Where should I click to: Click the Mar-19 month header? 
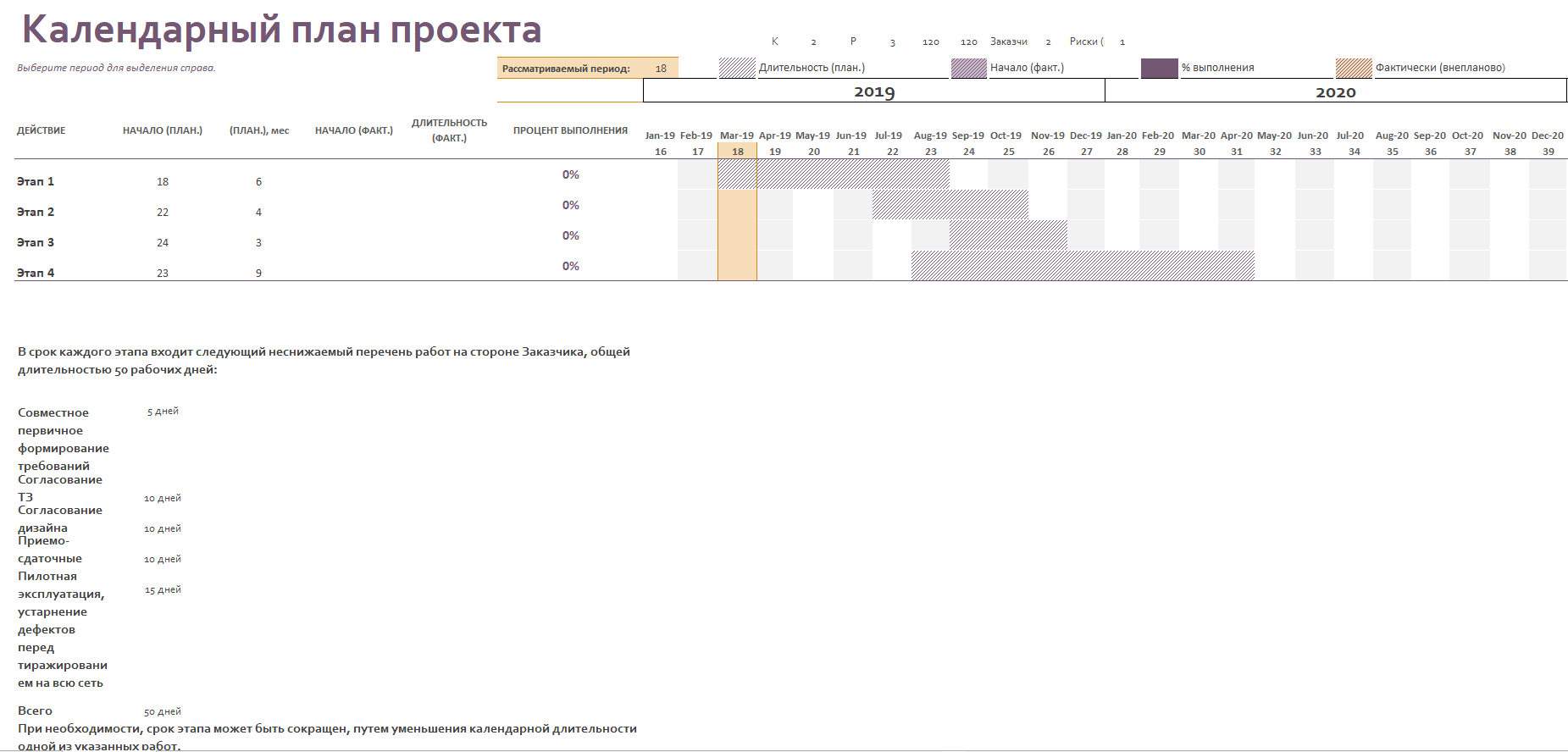[x=736, y=135]
